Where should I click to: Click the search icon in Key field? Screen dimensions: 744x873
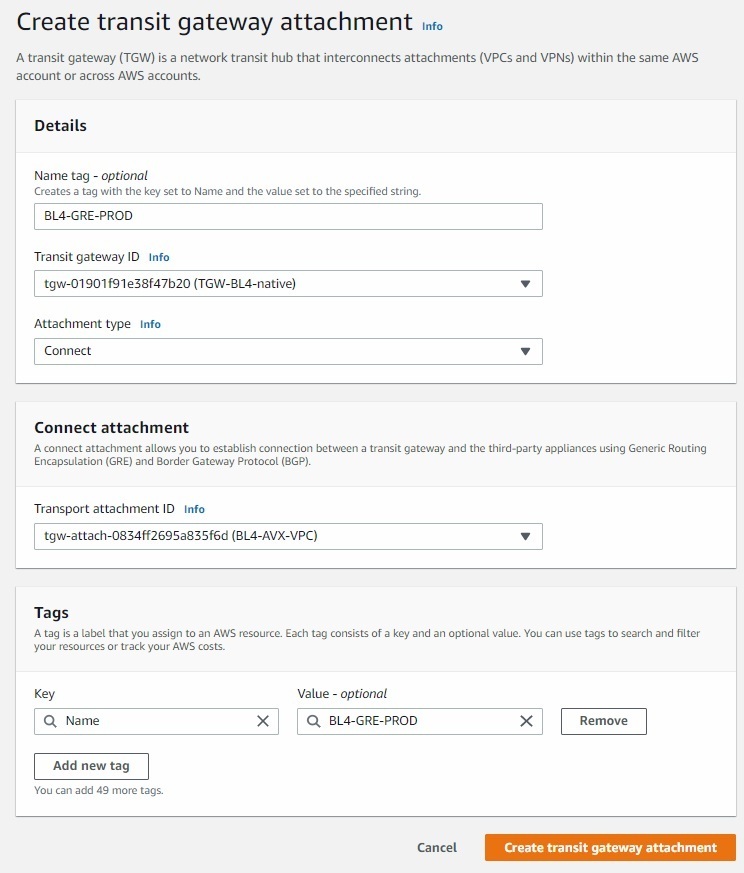point(50,721)
